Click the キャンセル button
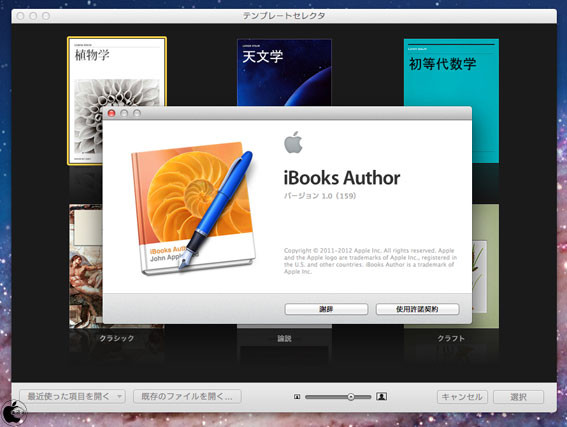Viewport: 567px width, 427px height. click(x=462, y=397)
